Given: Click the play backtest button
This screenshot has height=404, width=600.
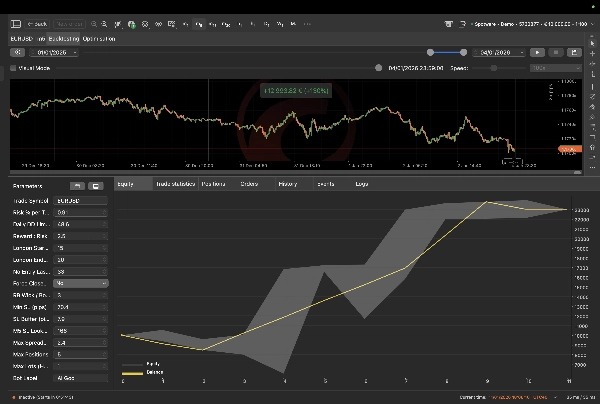Looking at the screenshot, I should coord(538,51).
